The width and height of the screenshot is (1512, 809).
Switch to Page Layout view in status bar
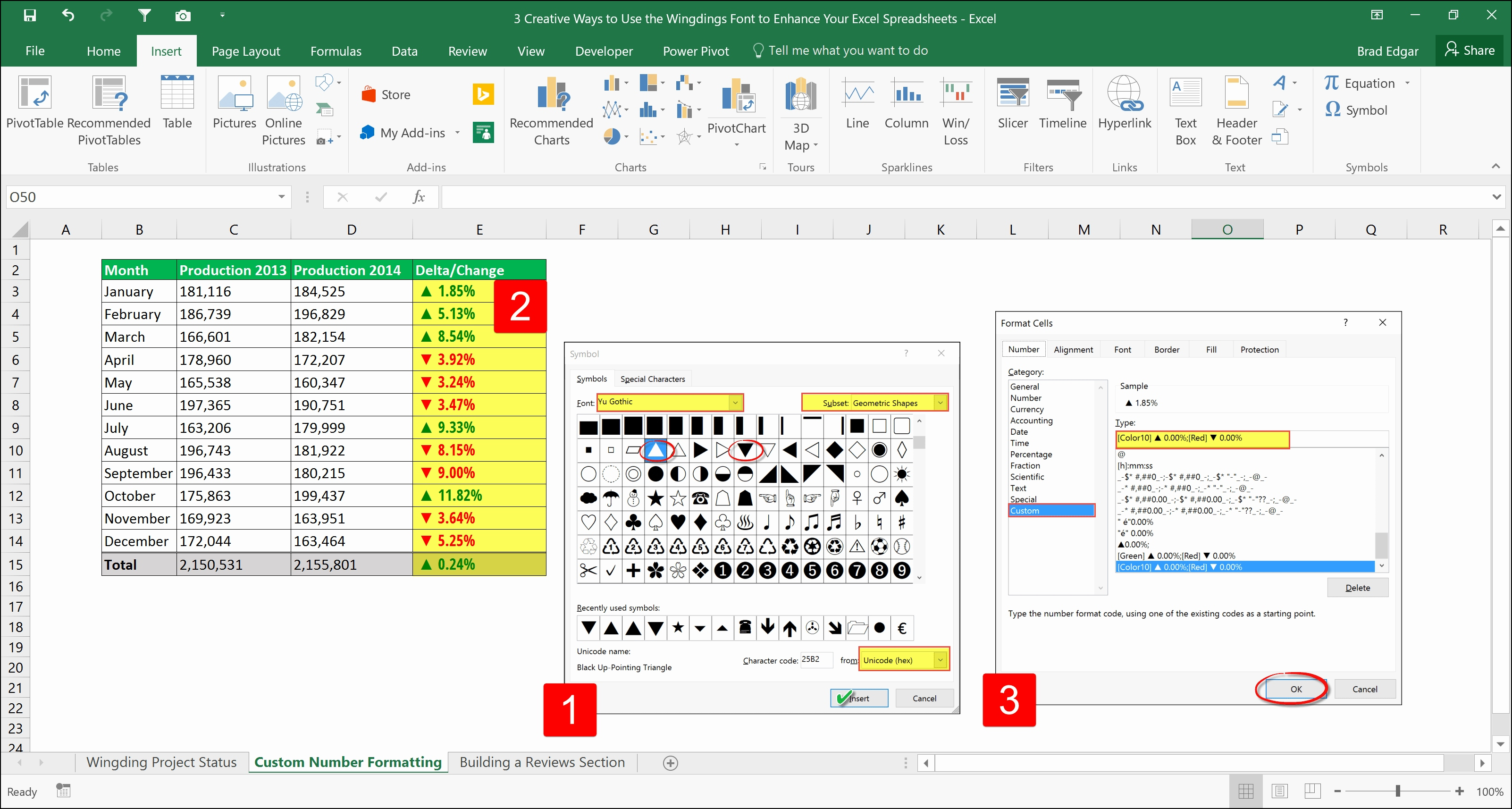(1279, 792)
